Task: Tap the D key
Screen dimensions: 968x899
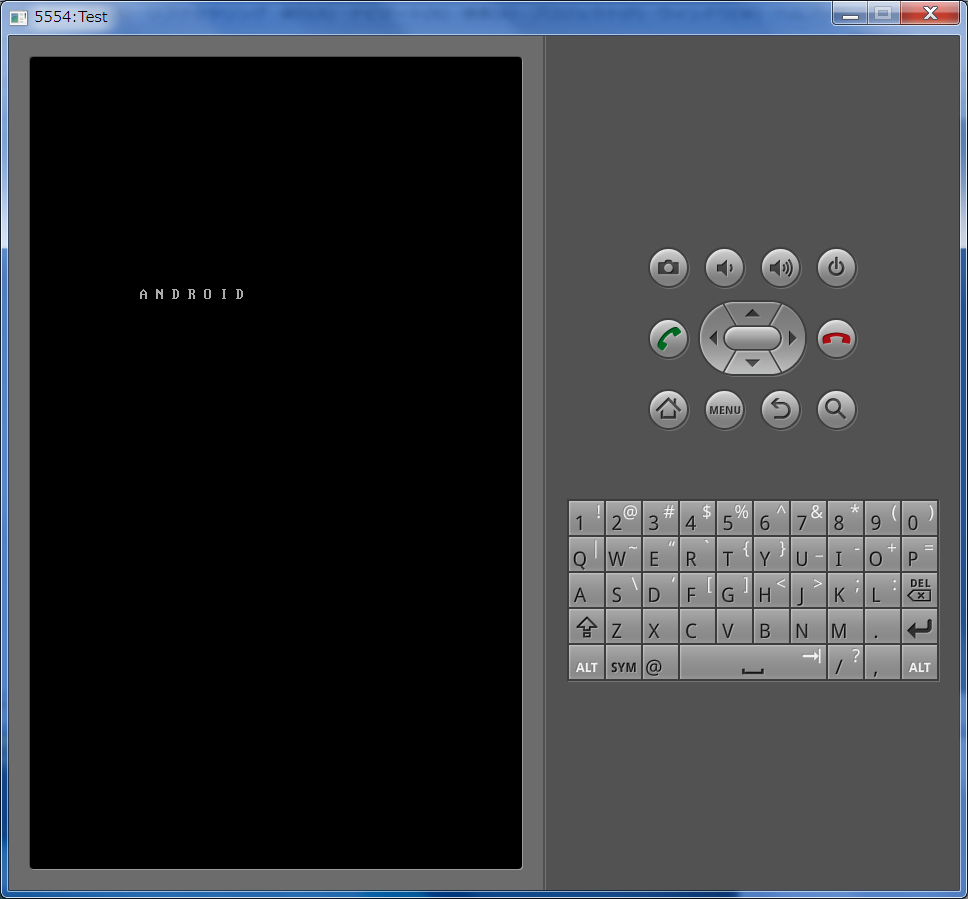Action: coord(660,590)
